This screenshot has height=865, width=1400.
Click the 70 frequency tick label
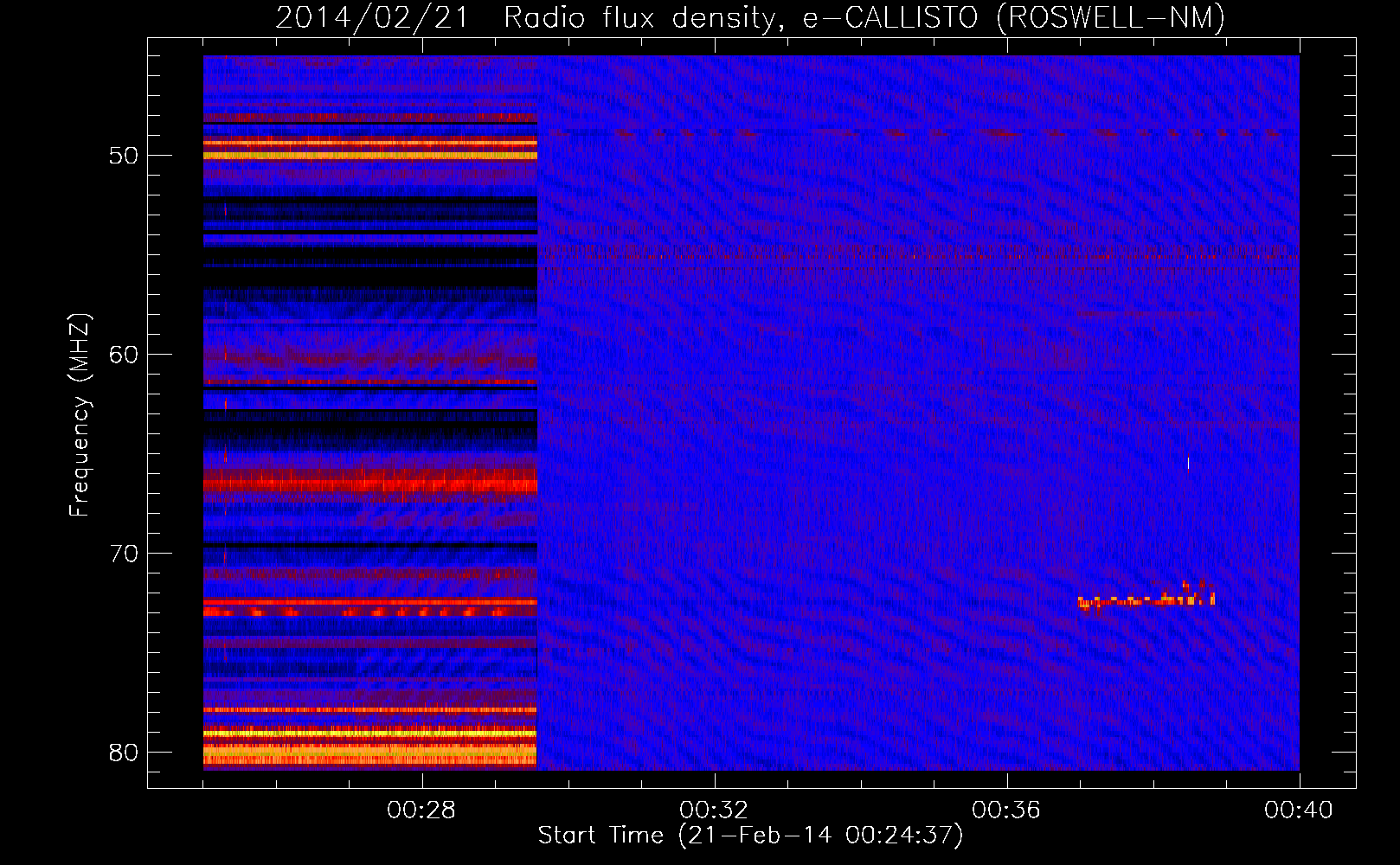click(125, 554)
